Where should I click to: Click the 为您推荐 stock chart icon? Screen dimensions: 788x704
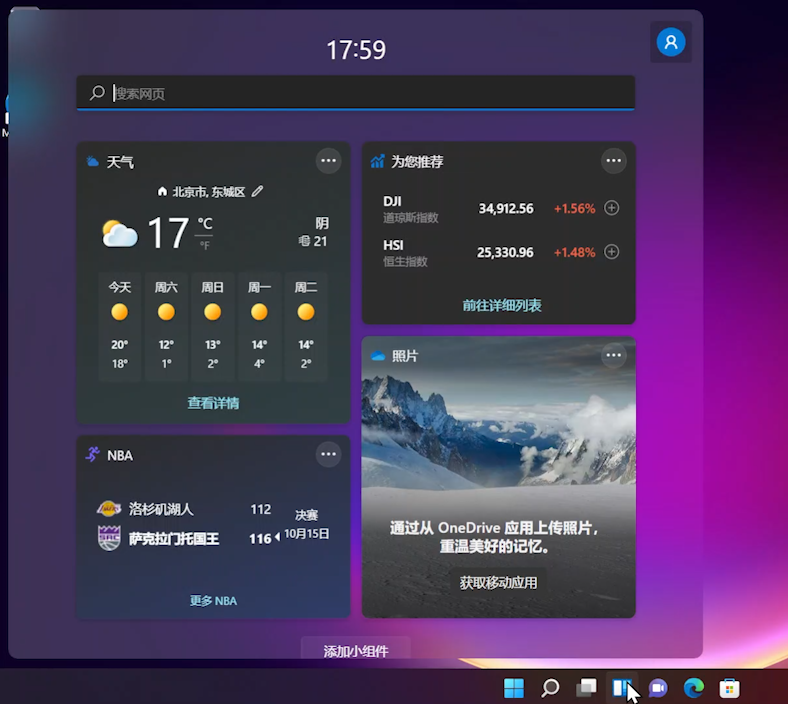[377, 161]
